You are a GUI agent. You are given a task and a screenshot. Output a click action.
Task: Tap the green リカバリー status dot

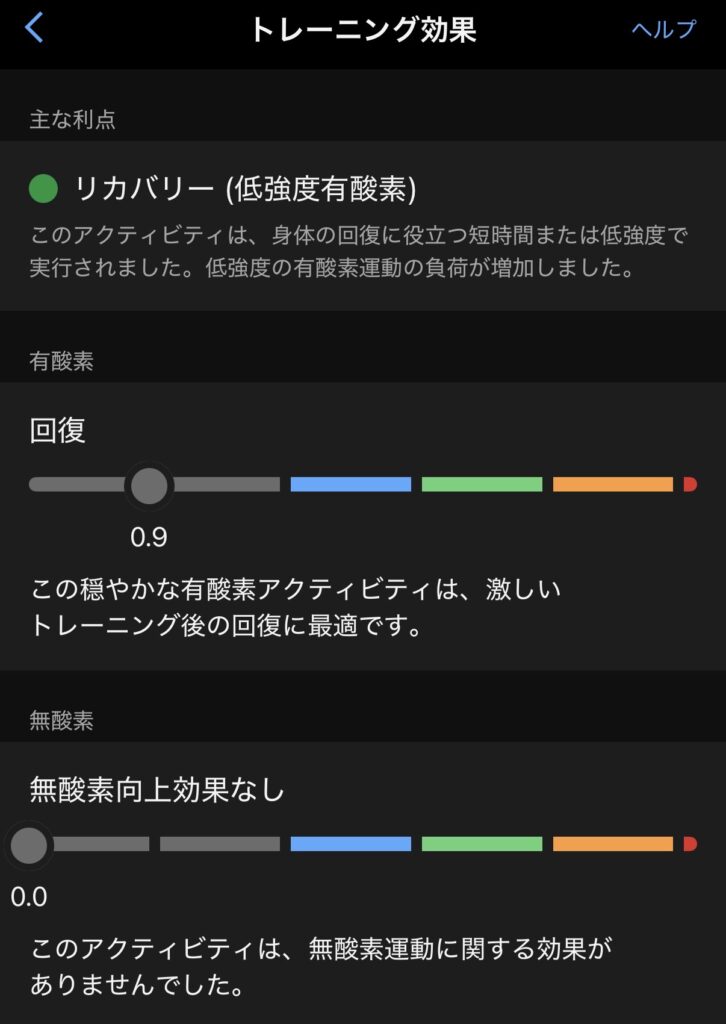click(x=44, y=187)
